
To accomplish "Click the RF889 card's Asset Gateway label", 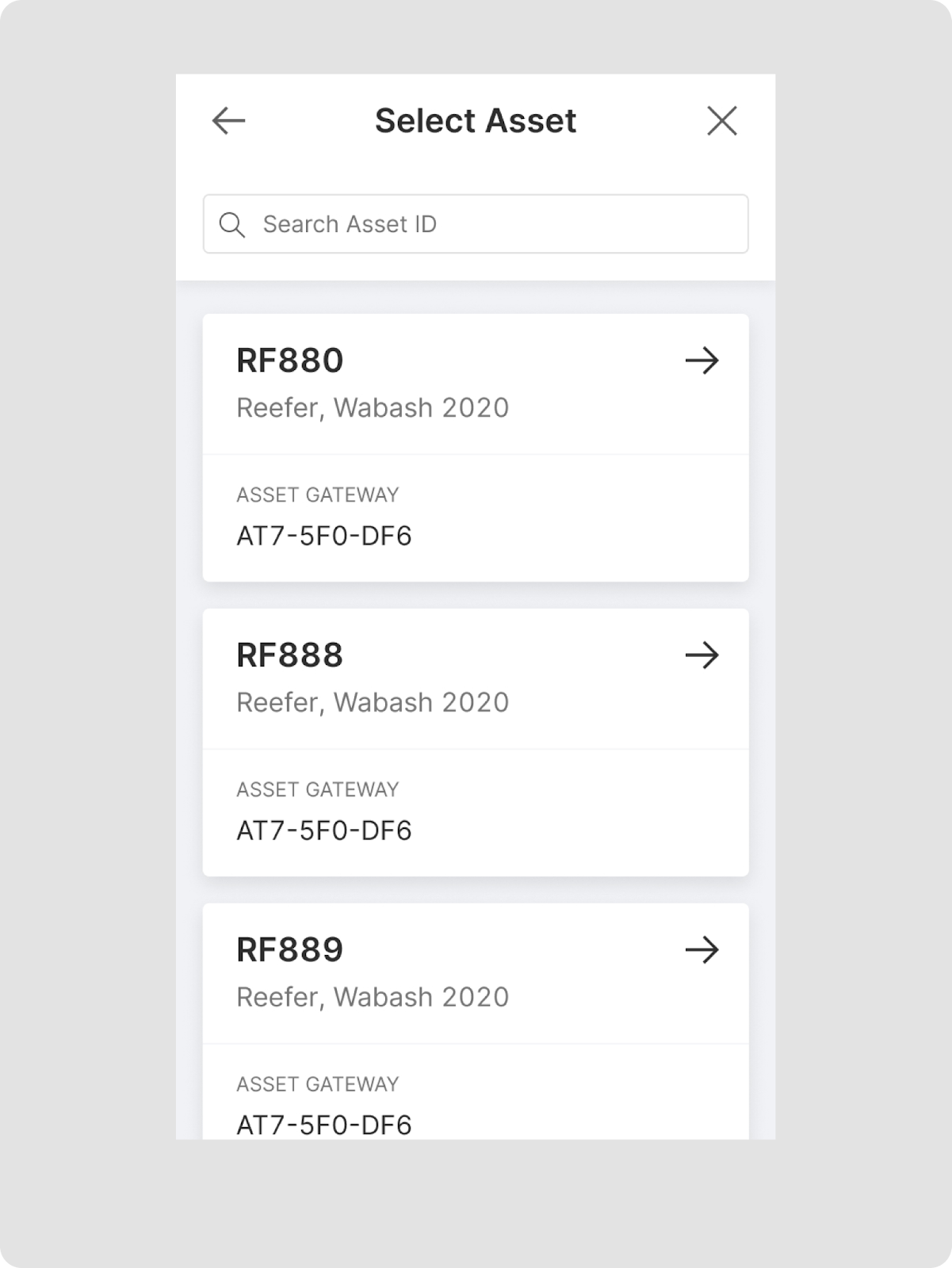I will (x=318, y=1084).
